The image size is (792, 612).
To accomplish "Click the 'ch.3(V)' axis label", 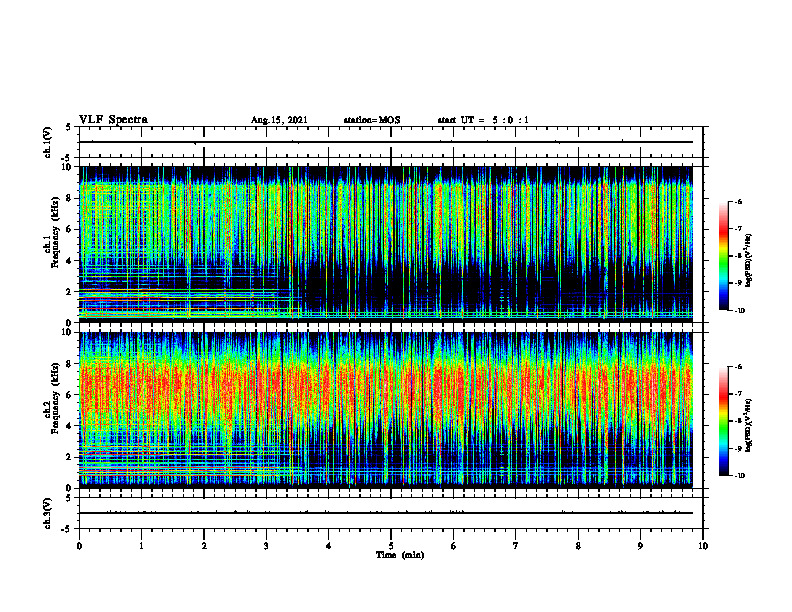I will click(x=47, y=513).
